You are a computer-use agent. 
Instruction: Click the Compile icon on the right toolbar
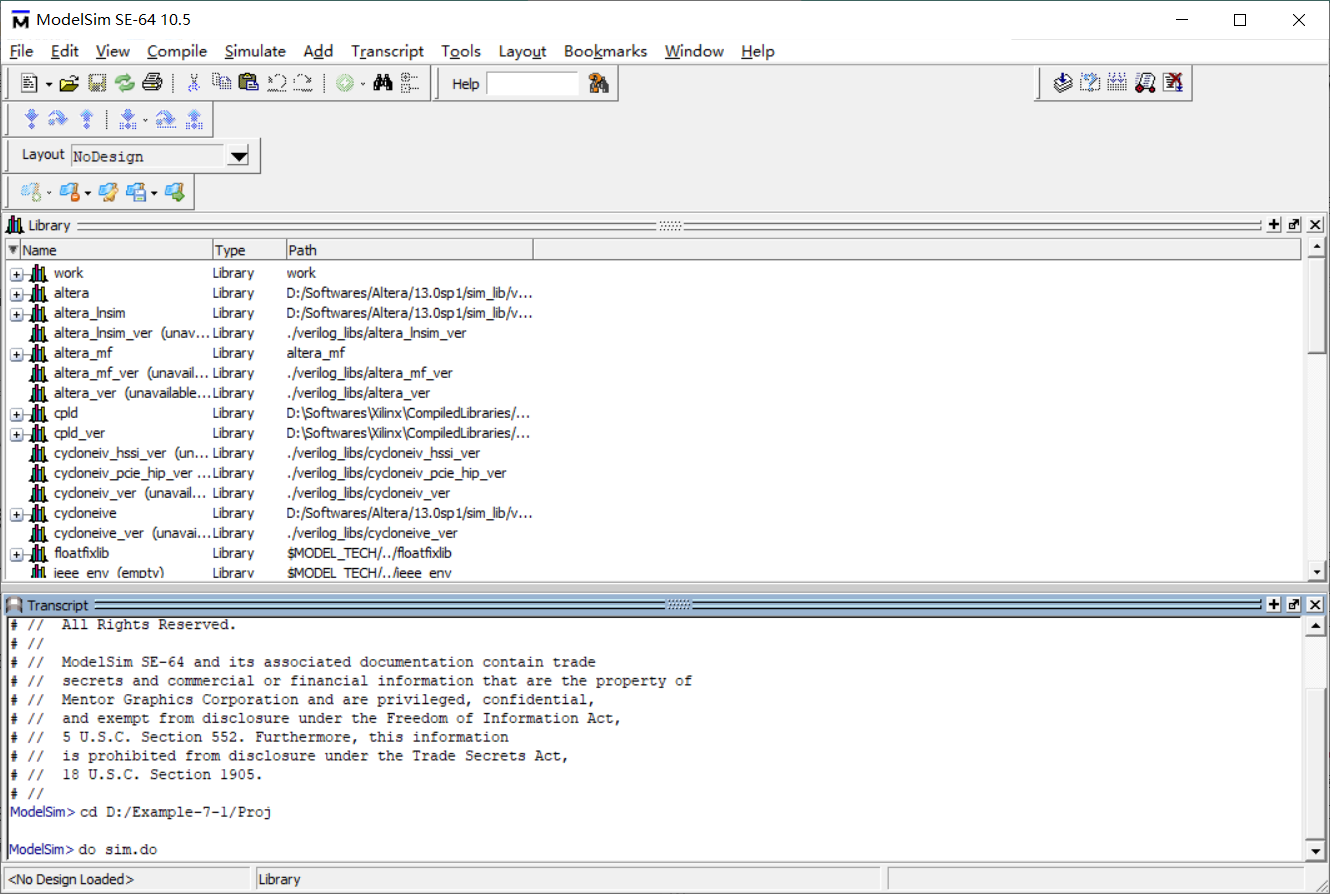coord(1063,83)
